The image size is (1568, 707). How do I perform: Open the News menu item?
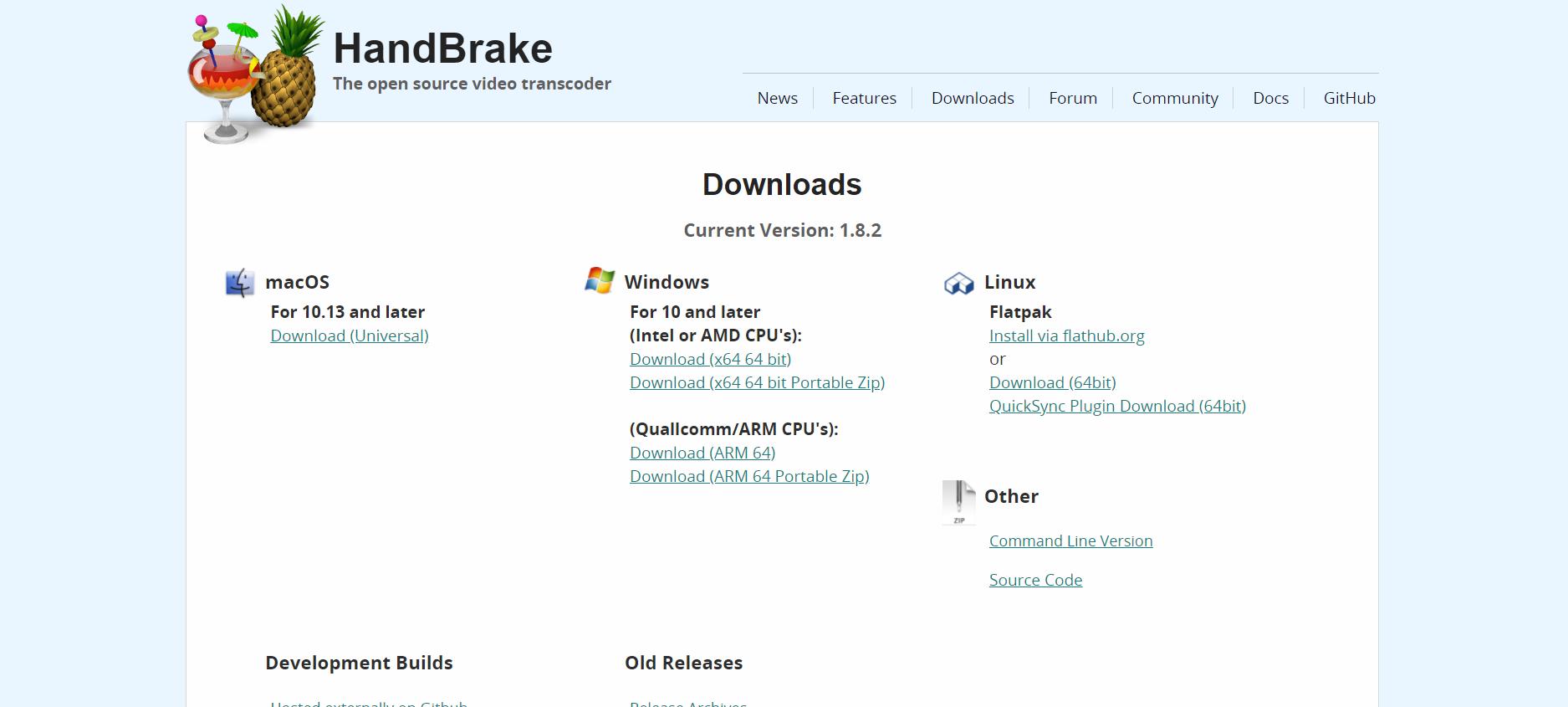point(778,98)
